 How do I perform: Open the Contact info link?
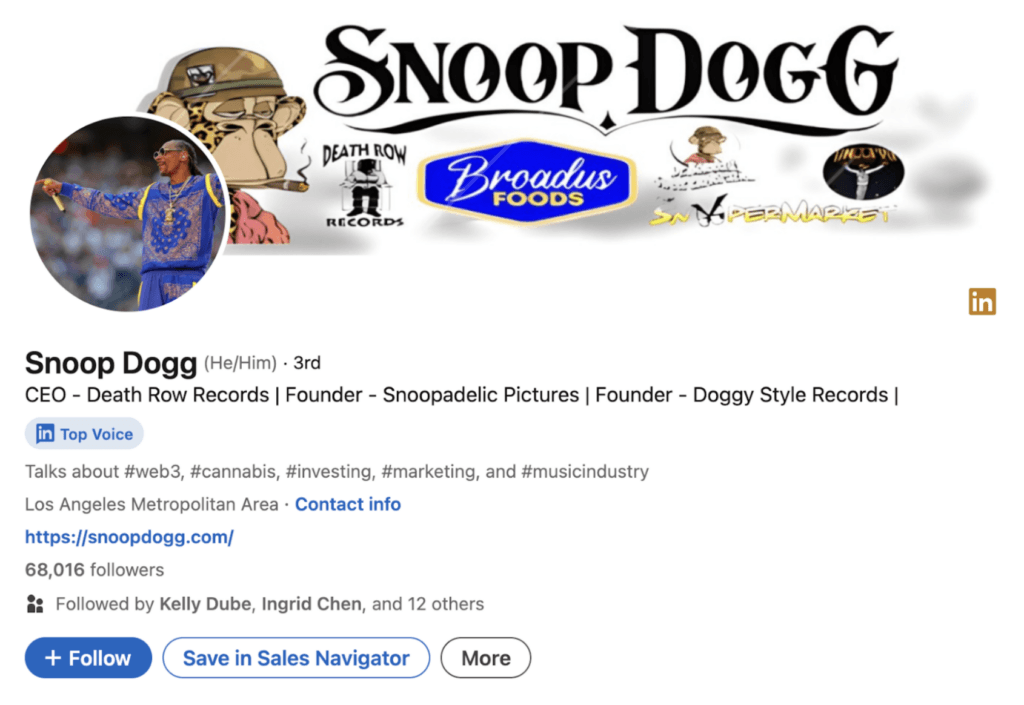click(x=348, y=504)
